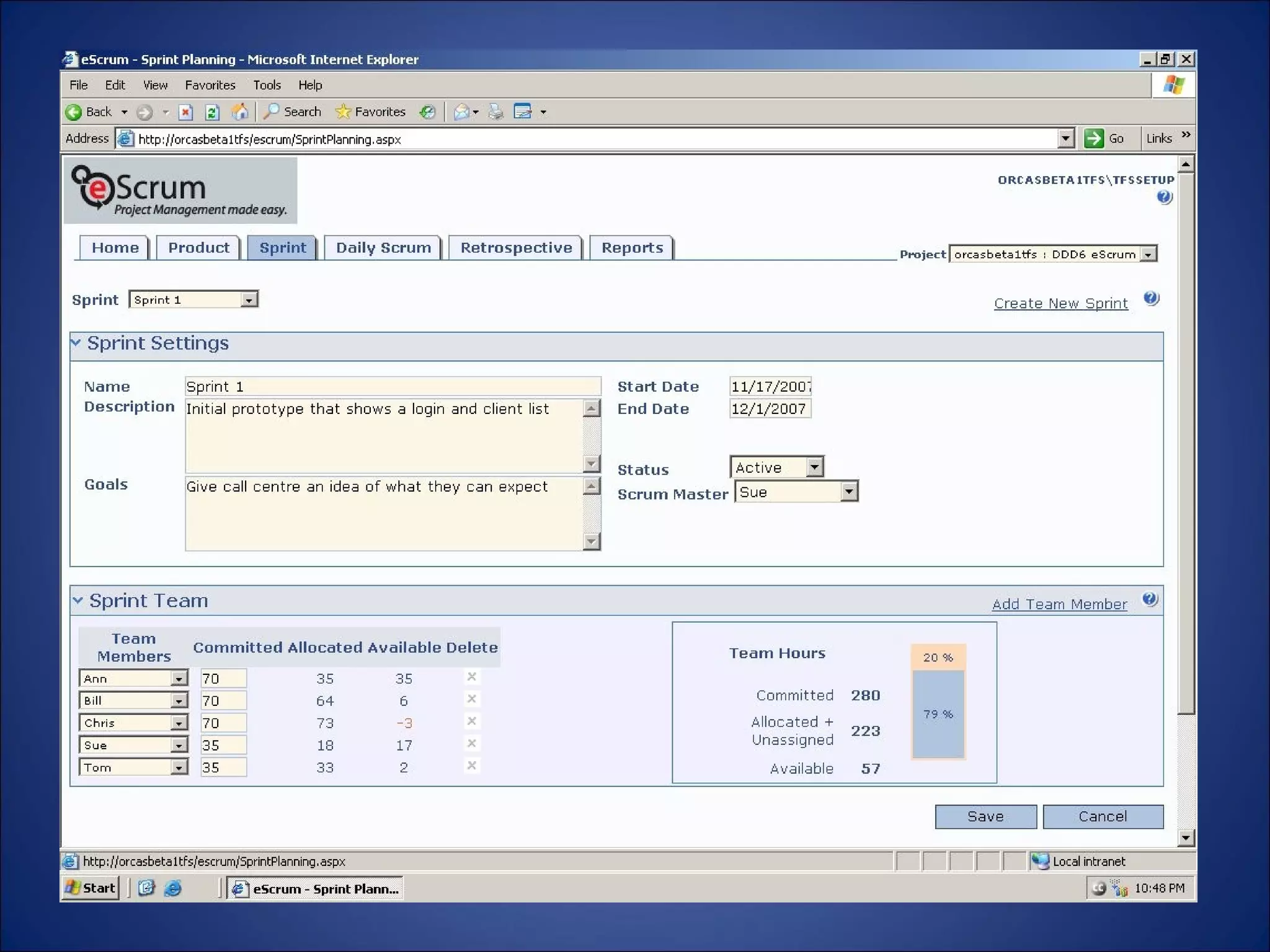Collapse the Sprint Settings section

[76, 342]
